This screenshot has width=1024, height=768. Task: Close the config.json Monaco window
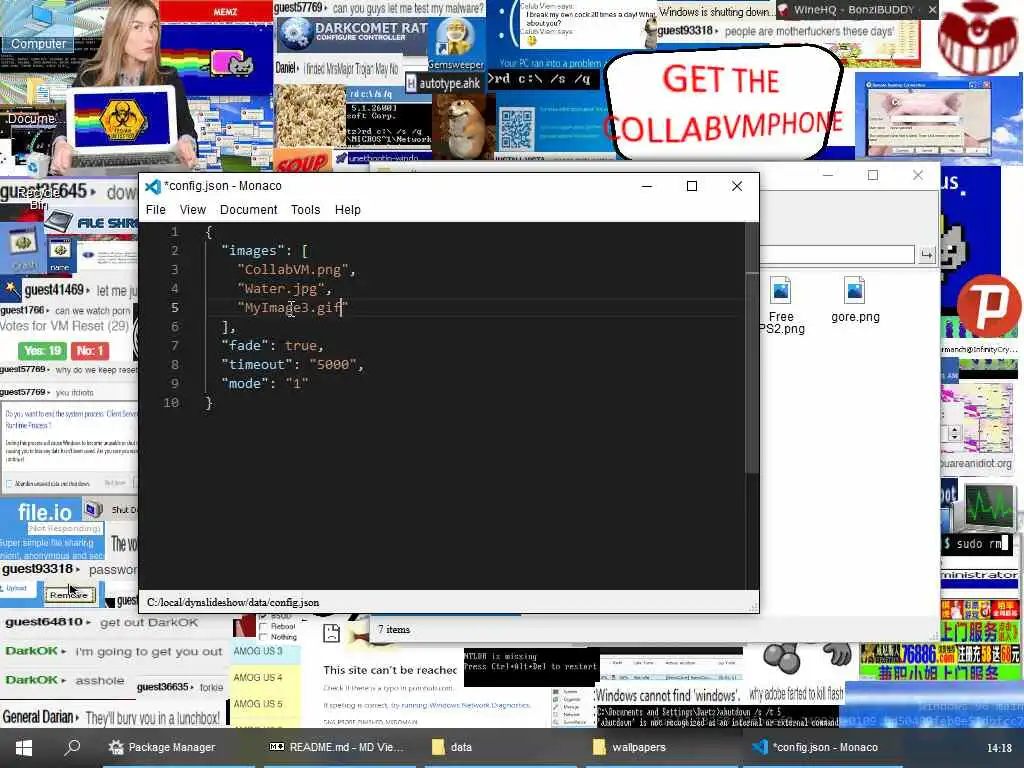pyautogui.click(x=737, y=186)
